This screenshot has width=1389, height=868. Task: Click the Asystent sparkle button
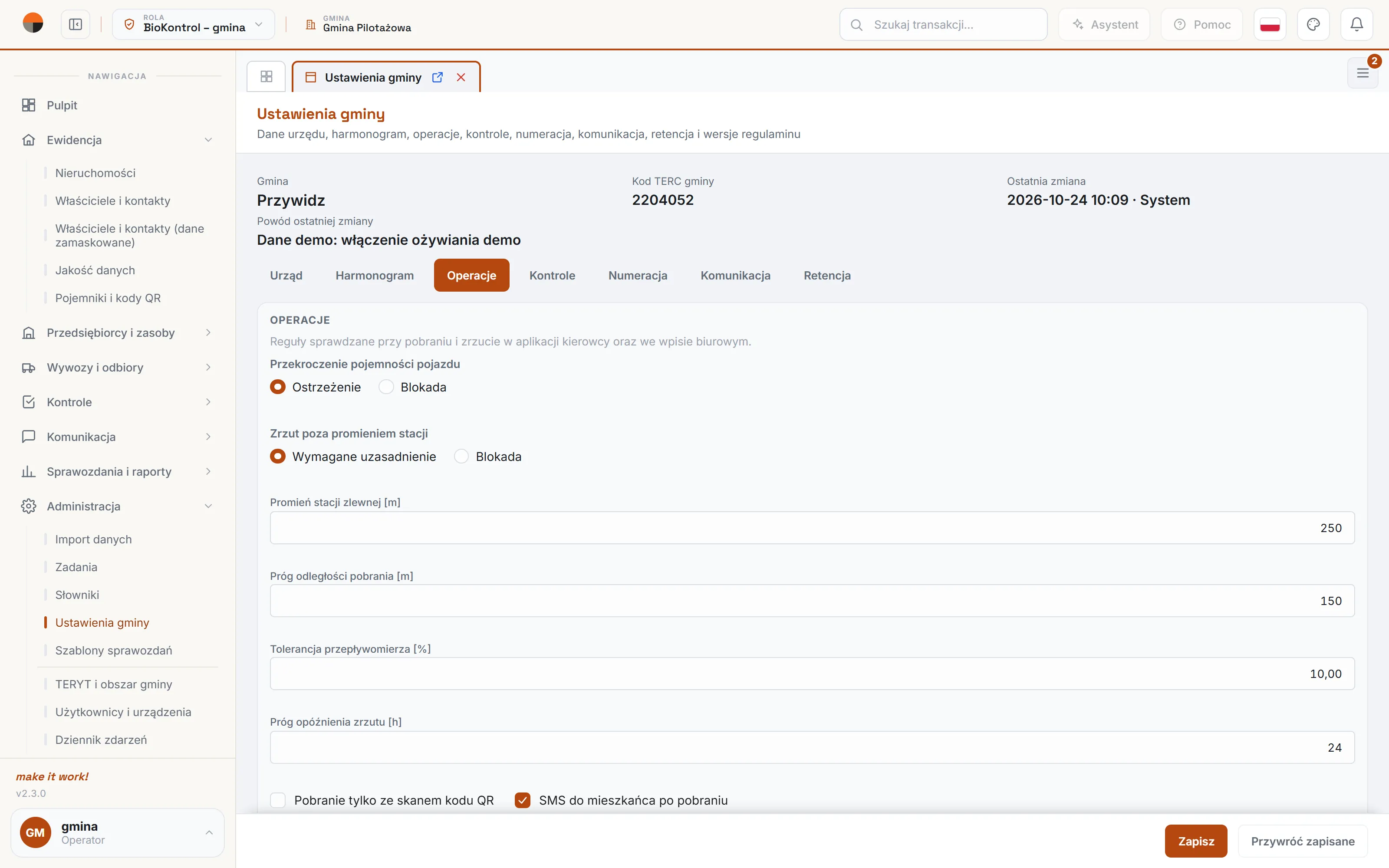(x=1104, y=25)
